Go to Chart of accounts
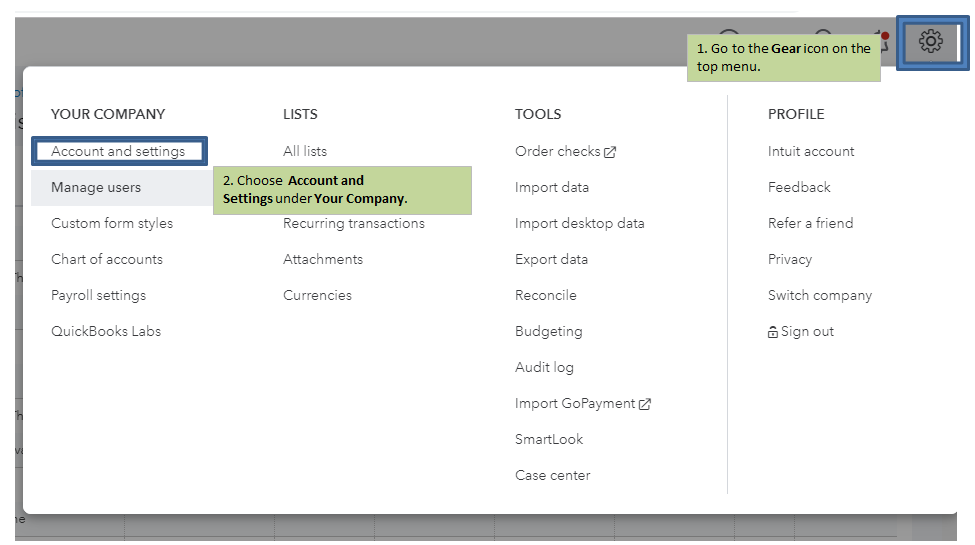 pyautogui.click(x=107, y=259)
